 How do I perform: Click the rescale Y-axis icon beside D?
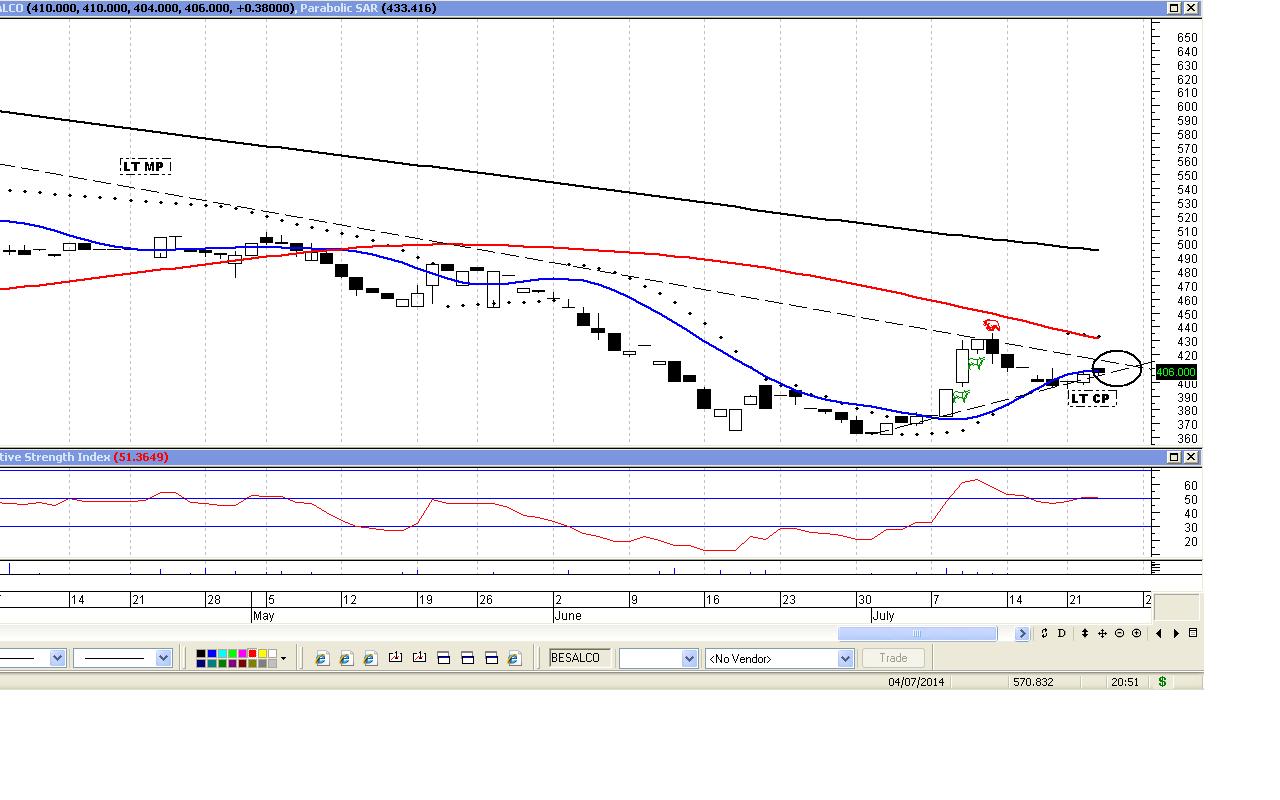click(1044, 633)
